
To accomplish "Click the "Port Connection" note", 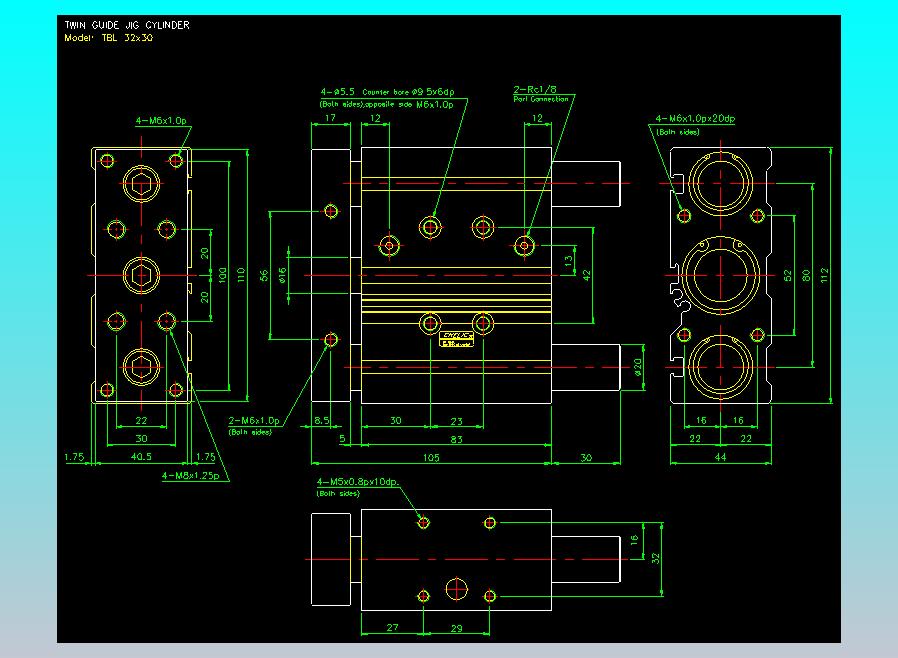I will point(541,99).
